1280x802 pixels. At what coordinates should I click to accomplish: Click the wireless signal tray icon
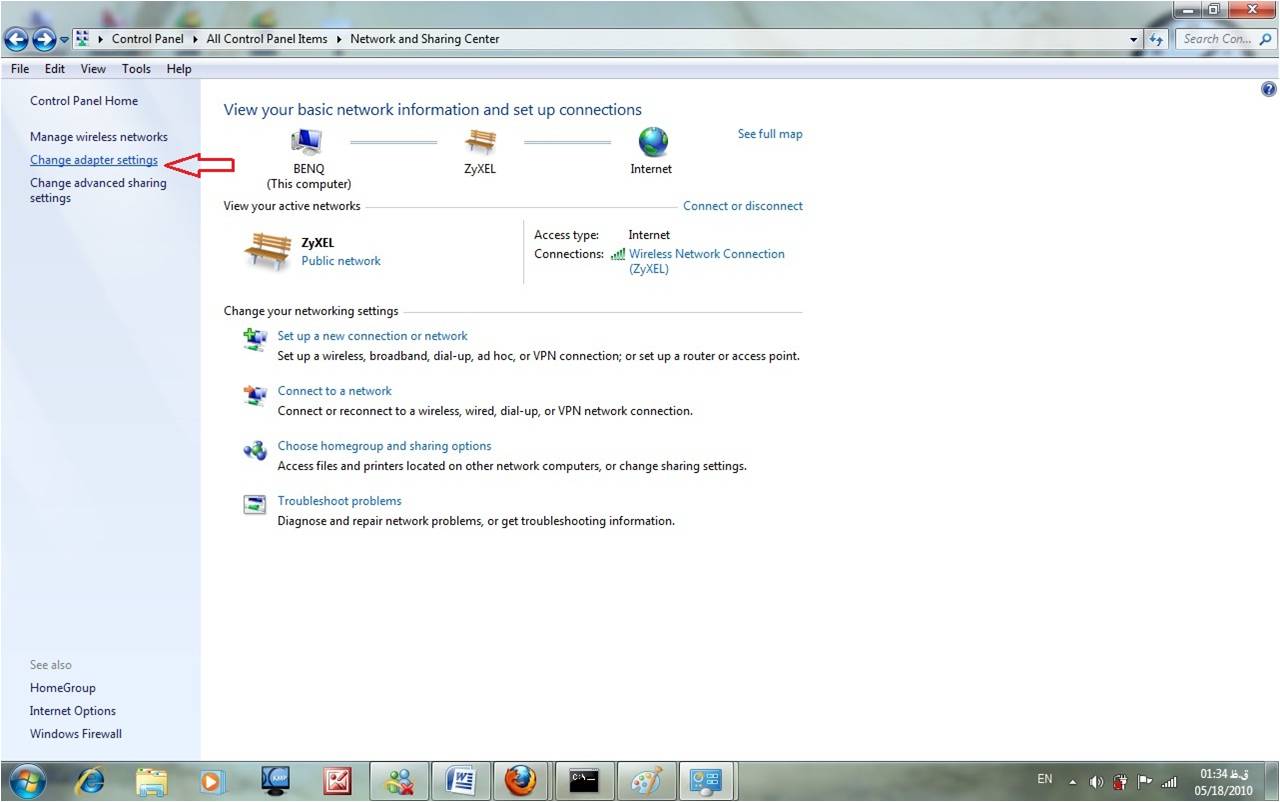click(x=1169, y=781)
